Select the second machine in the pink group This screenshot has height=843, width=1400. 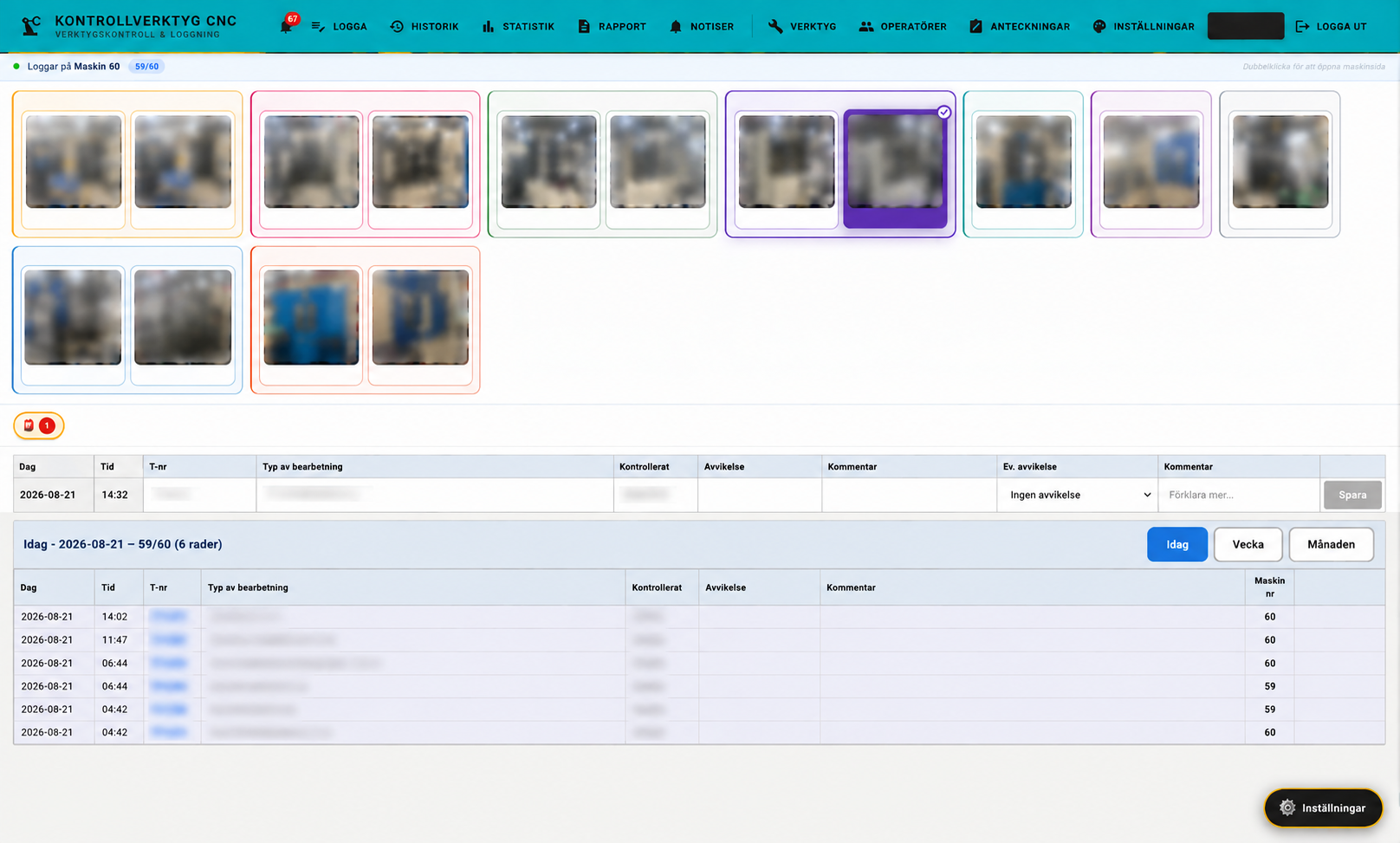pyautogui.click(x=420, y=169)
